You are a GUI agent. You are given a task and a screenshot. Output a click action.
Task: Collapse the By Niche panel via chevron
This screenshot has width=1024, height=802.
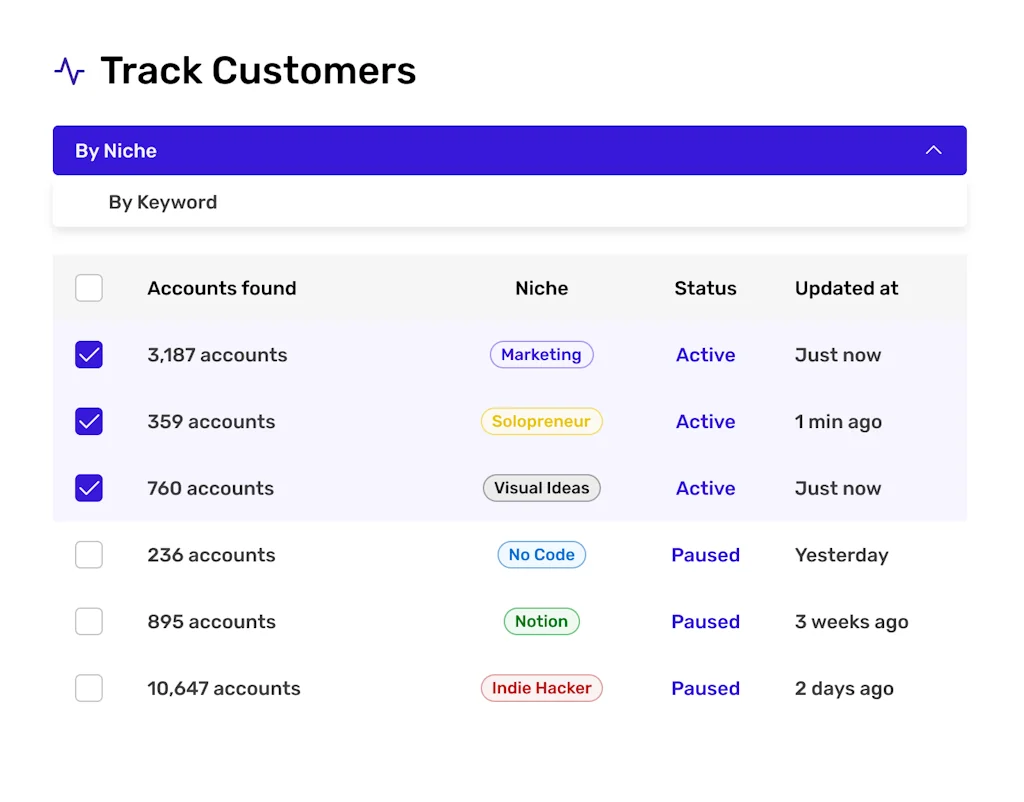point(933,150)
